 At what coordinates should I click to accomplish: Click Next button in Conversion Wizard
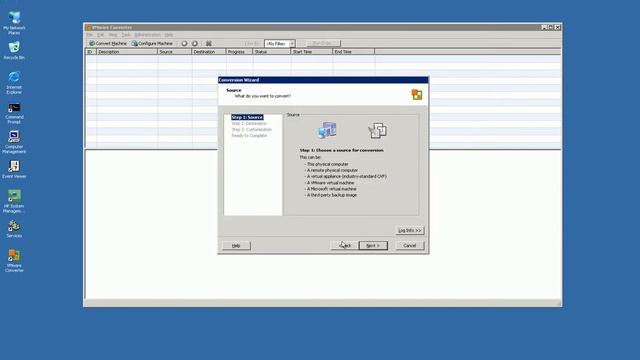(373, 246)
